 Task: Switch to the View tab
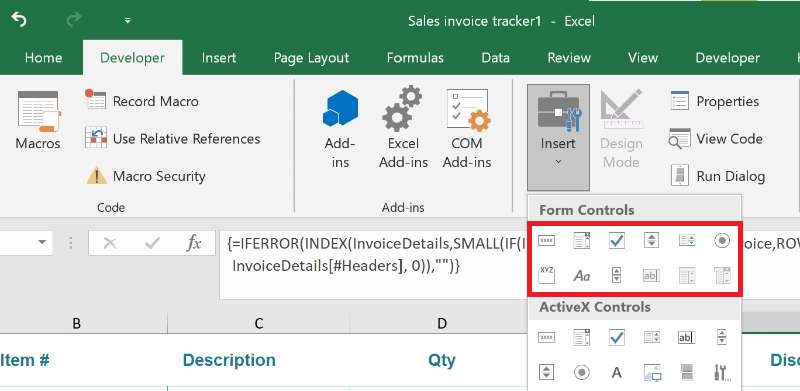point(643,58)
